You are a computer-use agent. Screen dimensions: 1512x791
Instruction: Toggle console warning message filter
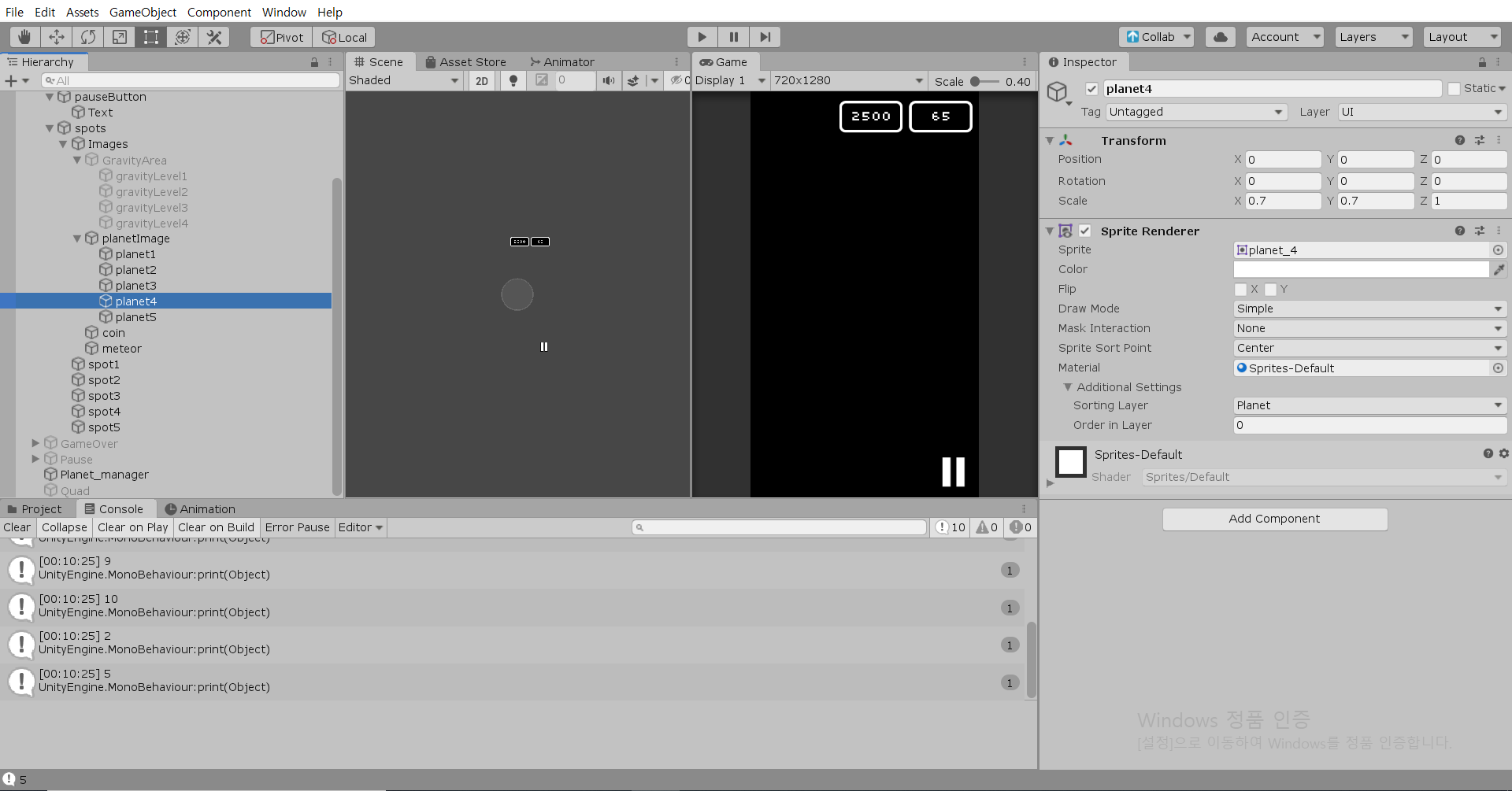pyautogui.click(x=988, y=527)
